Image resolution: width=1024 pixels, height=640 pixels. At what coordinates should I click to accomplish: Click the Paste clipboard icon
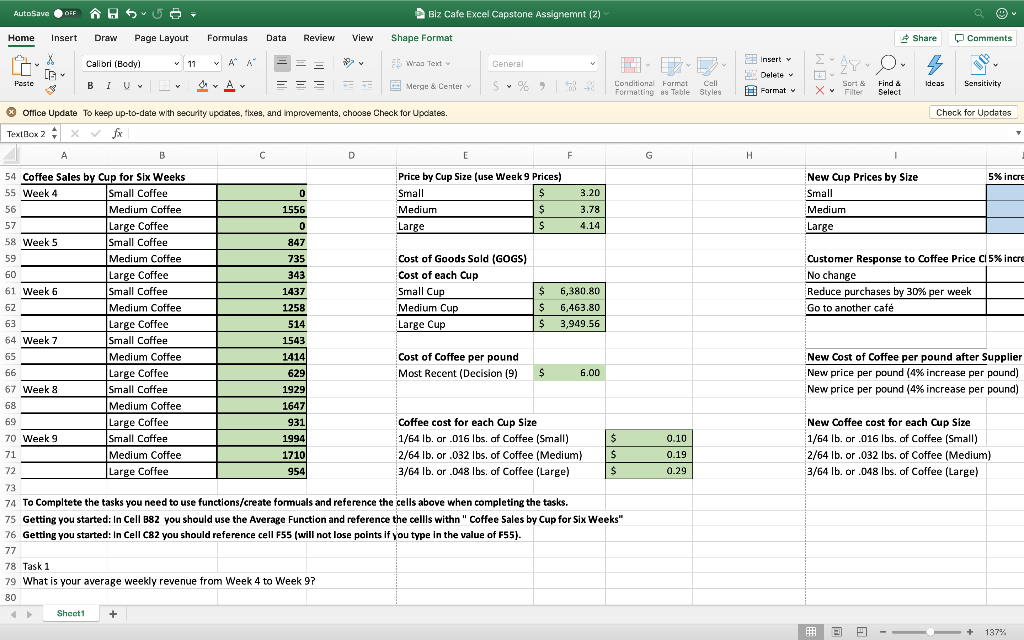(22, 66)
